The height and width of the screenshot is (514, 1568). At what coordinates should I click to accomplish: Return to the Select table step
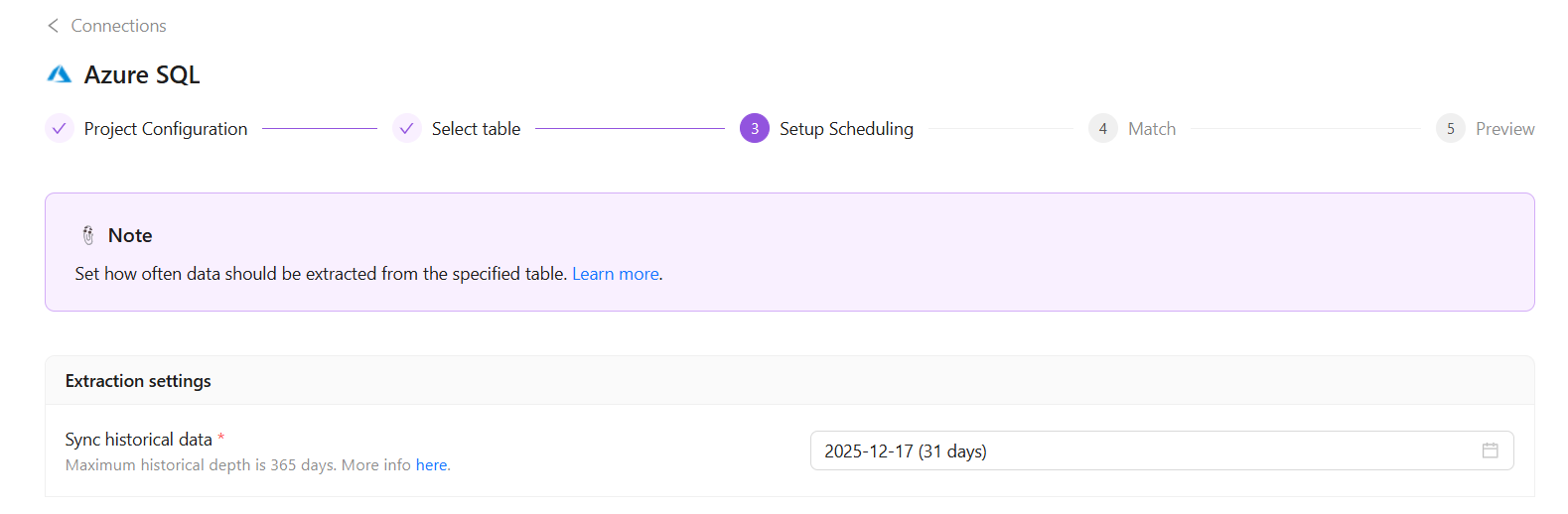click(476, 129)
